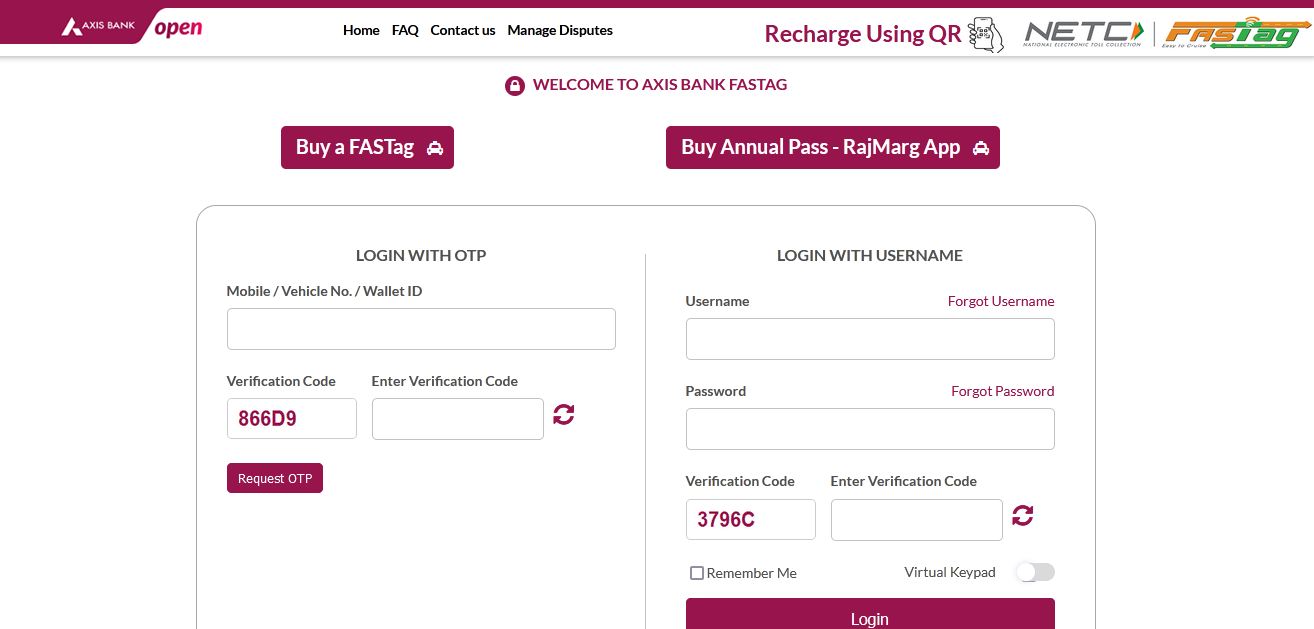The width and height of the screenshot is (1314, 629).
Task: Open the Forgot Username link
Action: pos(1001,301)
